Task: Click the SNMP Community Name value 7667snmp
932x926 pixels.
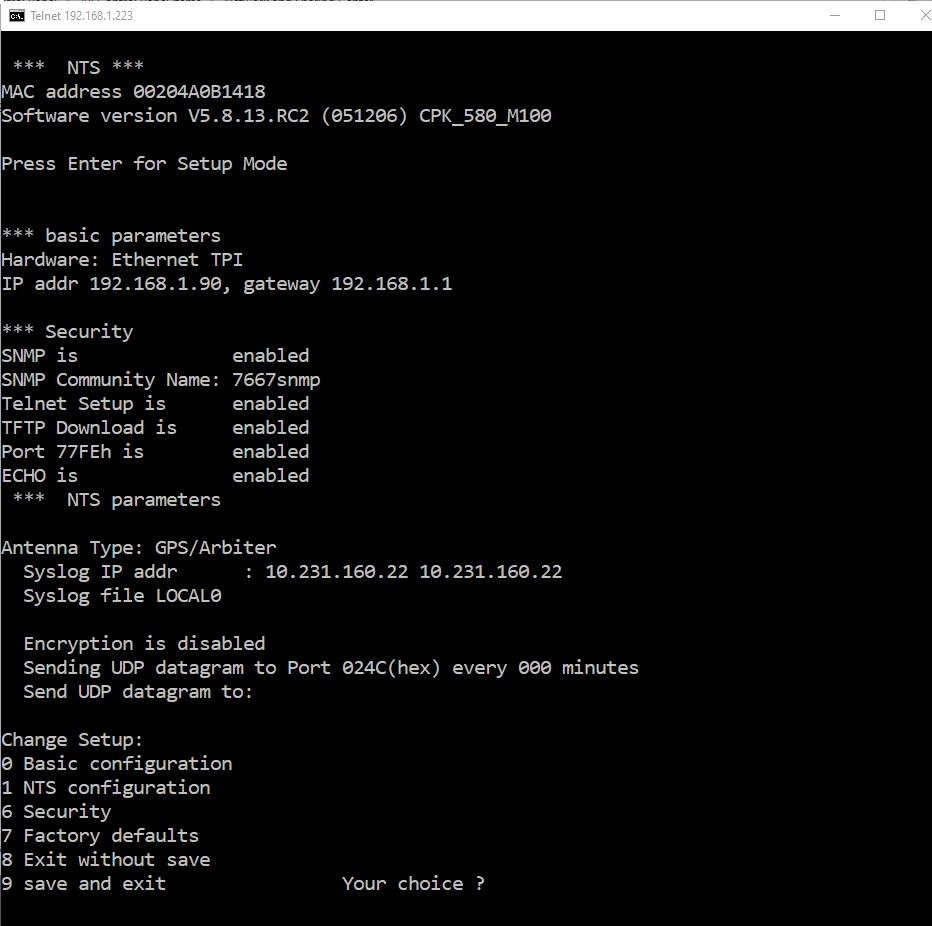Action: [x=276, y=380]
